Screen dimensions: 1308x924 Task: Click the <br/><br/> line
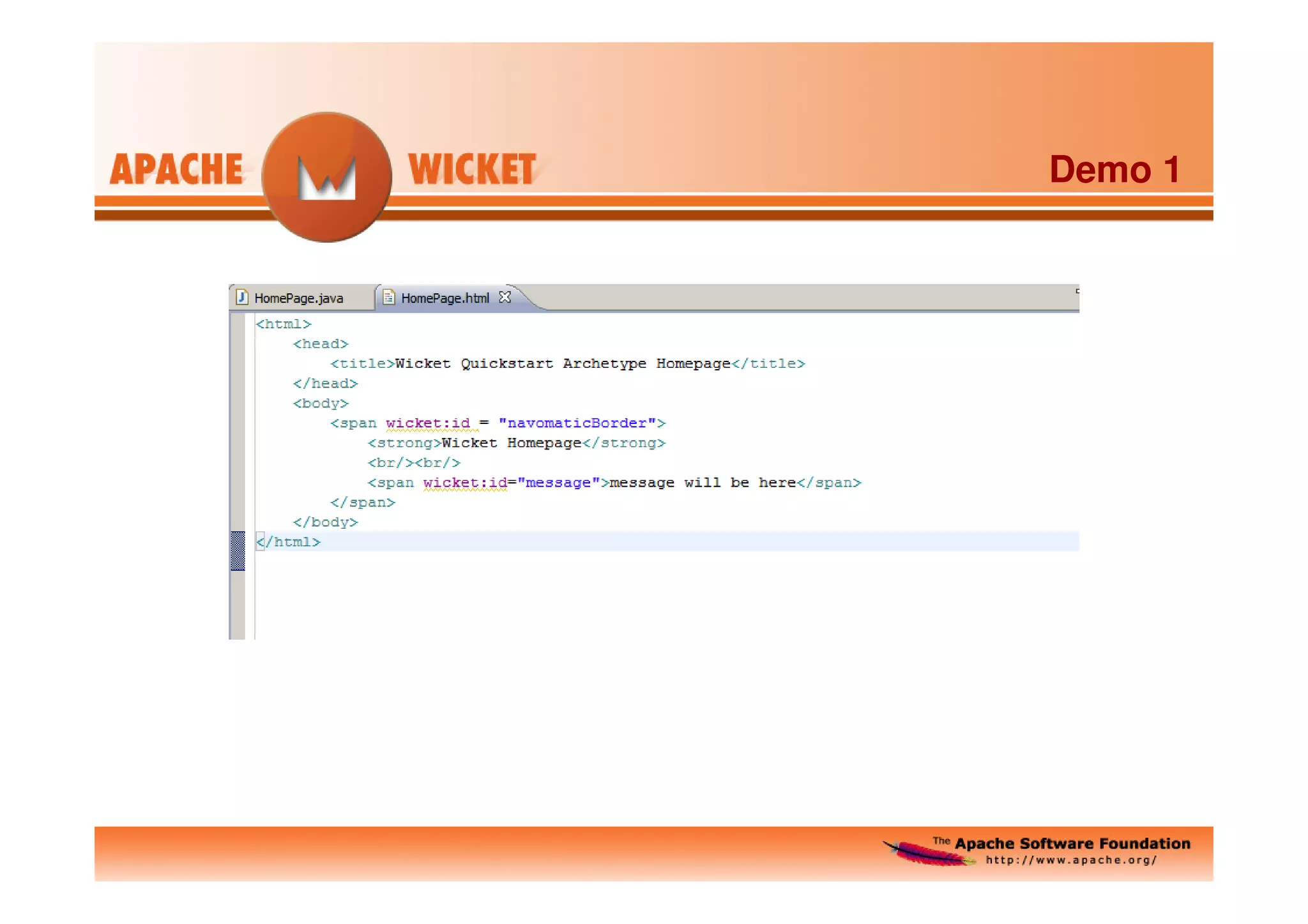pyautogui.click(x=414, y=463)
